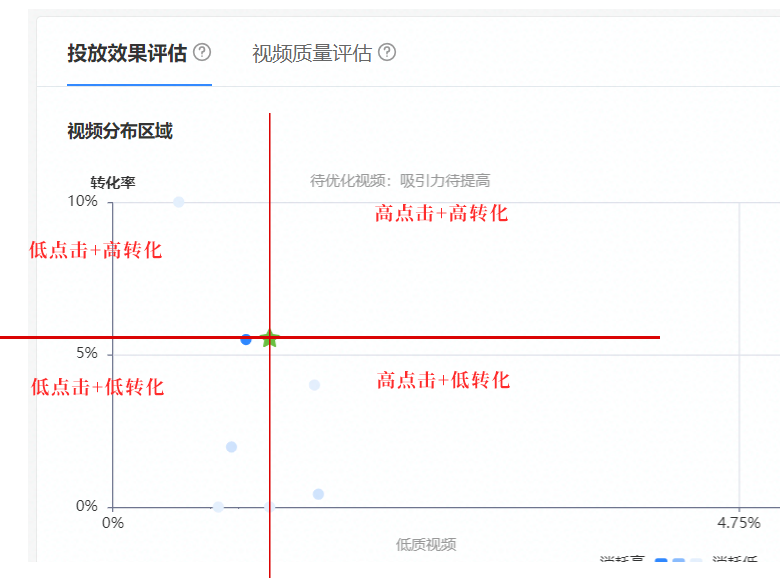780x578 pixels.
Task: Click the 转化率 axis title
Action: click(x=113, y=183)
